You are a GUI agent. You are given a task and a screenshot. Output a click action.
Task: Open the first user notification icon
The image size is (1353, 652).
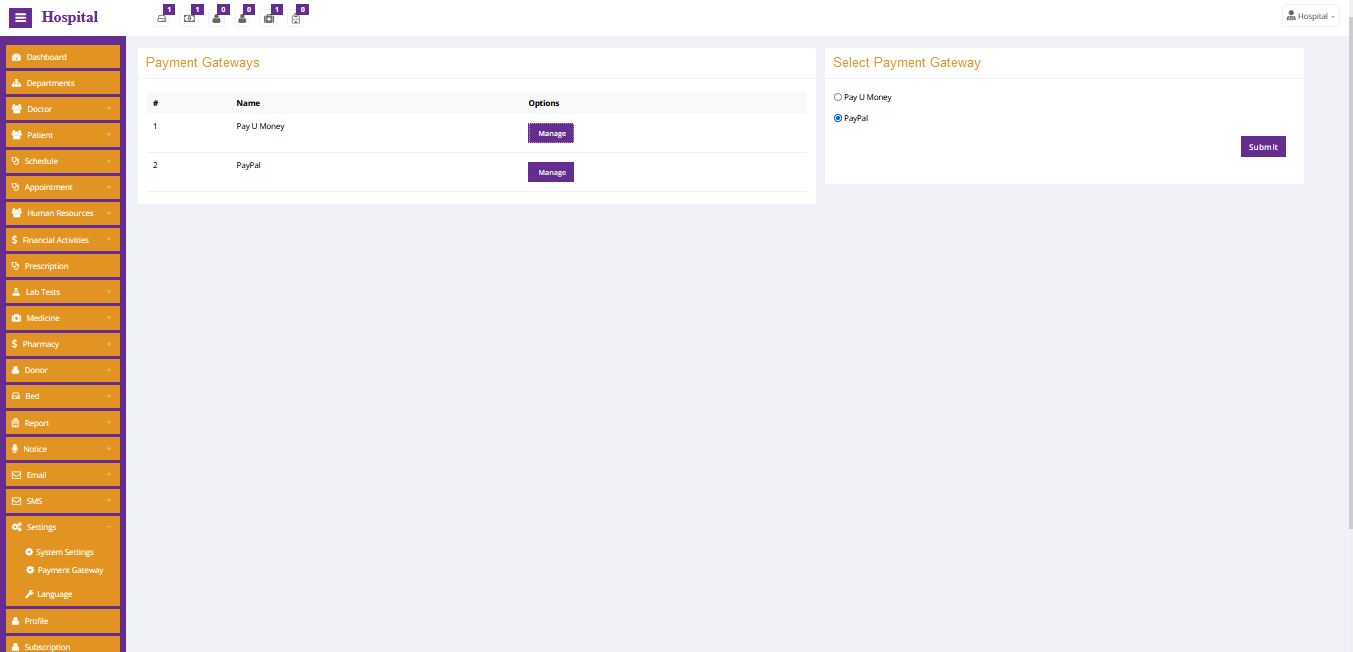click(216, 18)
